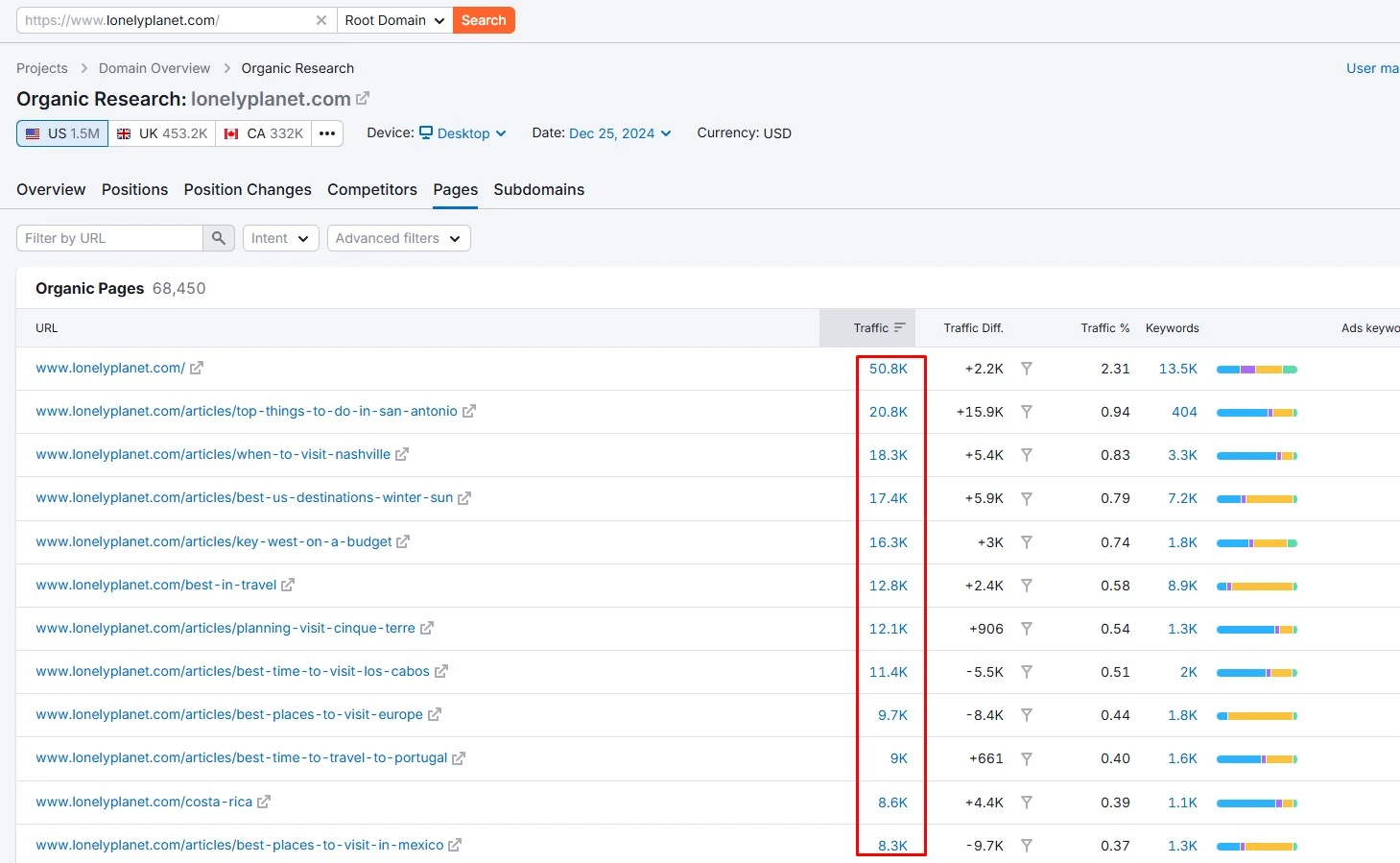Click filter funnel icon in San Antonio row

point(1026,412)
